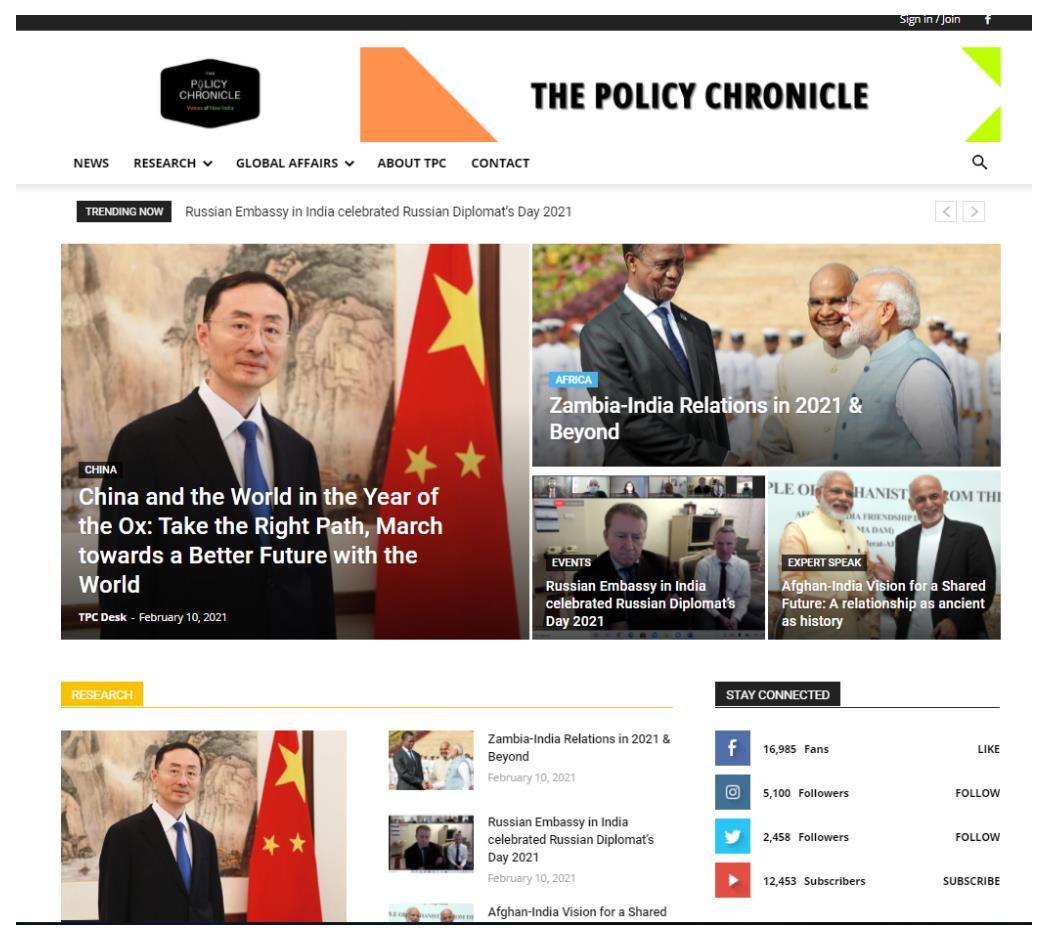Open the News menu item
1048x939 pixels.
91,163
